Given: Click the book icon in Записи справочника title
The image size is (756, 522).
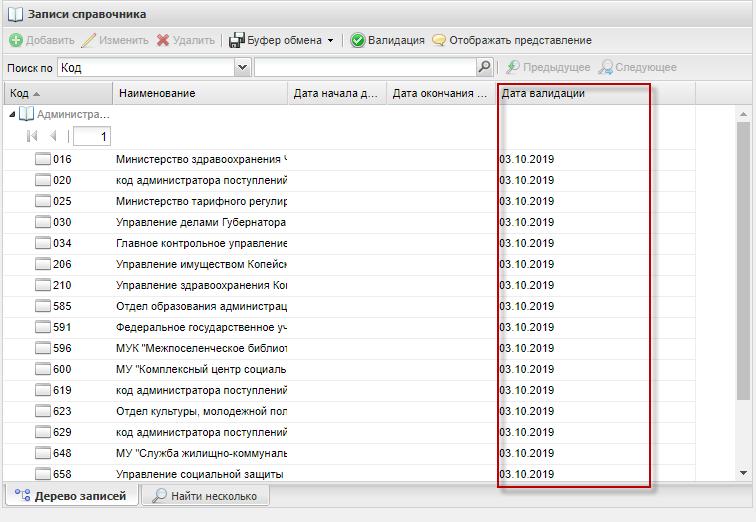Looking at the screenshot, I should pyautogui.click(x=15, y=14).
